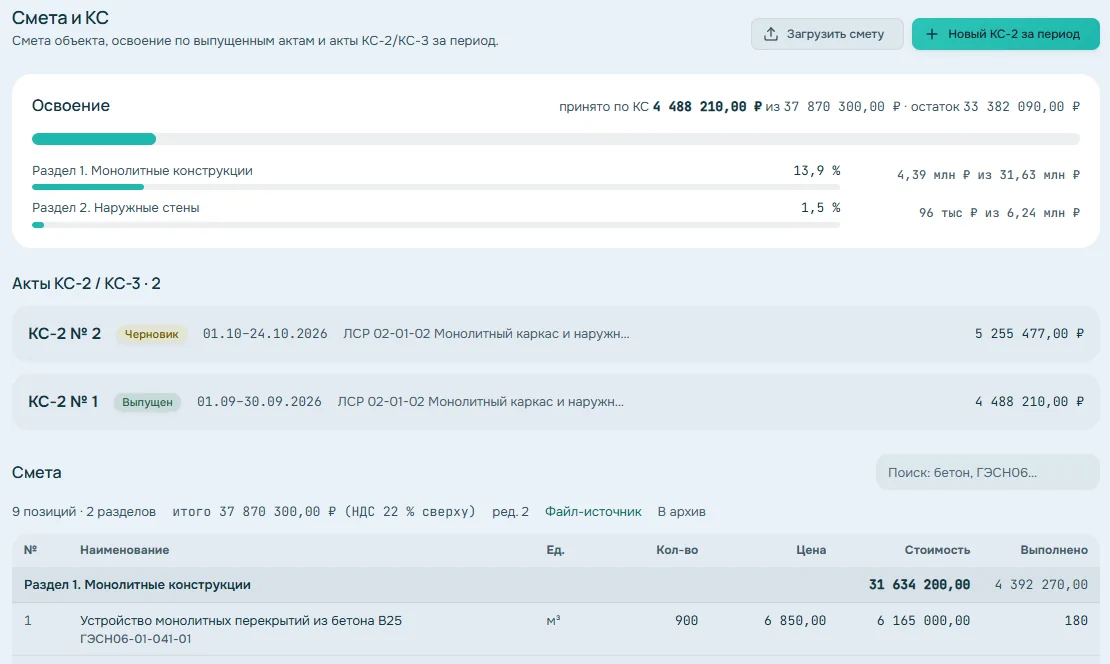Open the КС-2 № 1 issued act
The width and height of the screenshot is (1110, 664).
pyautogui.click(x=556, y=401)
